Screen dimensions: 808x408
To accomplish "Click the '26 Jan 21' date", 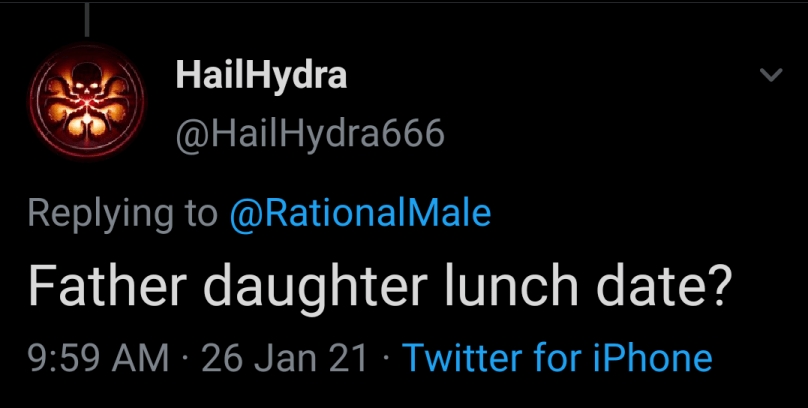I will [285, 358].
